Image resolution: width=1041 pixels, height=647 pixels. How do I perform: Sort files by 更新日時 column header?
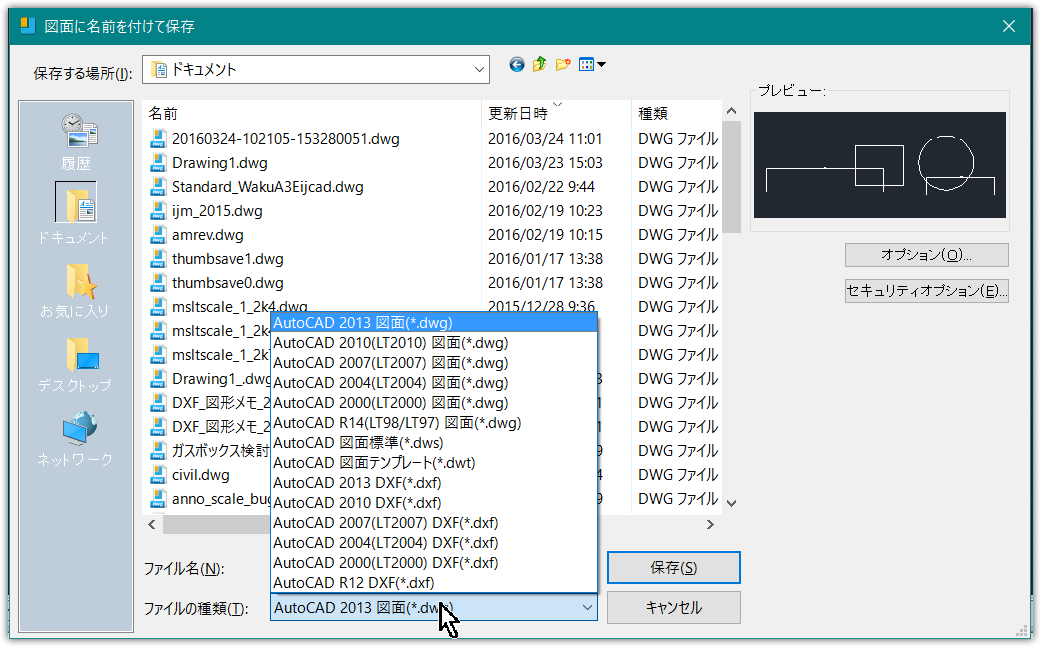[556, 113]
